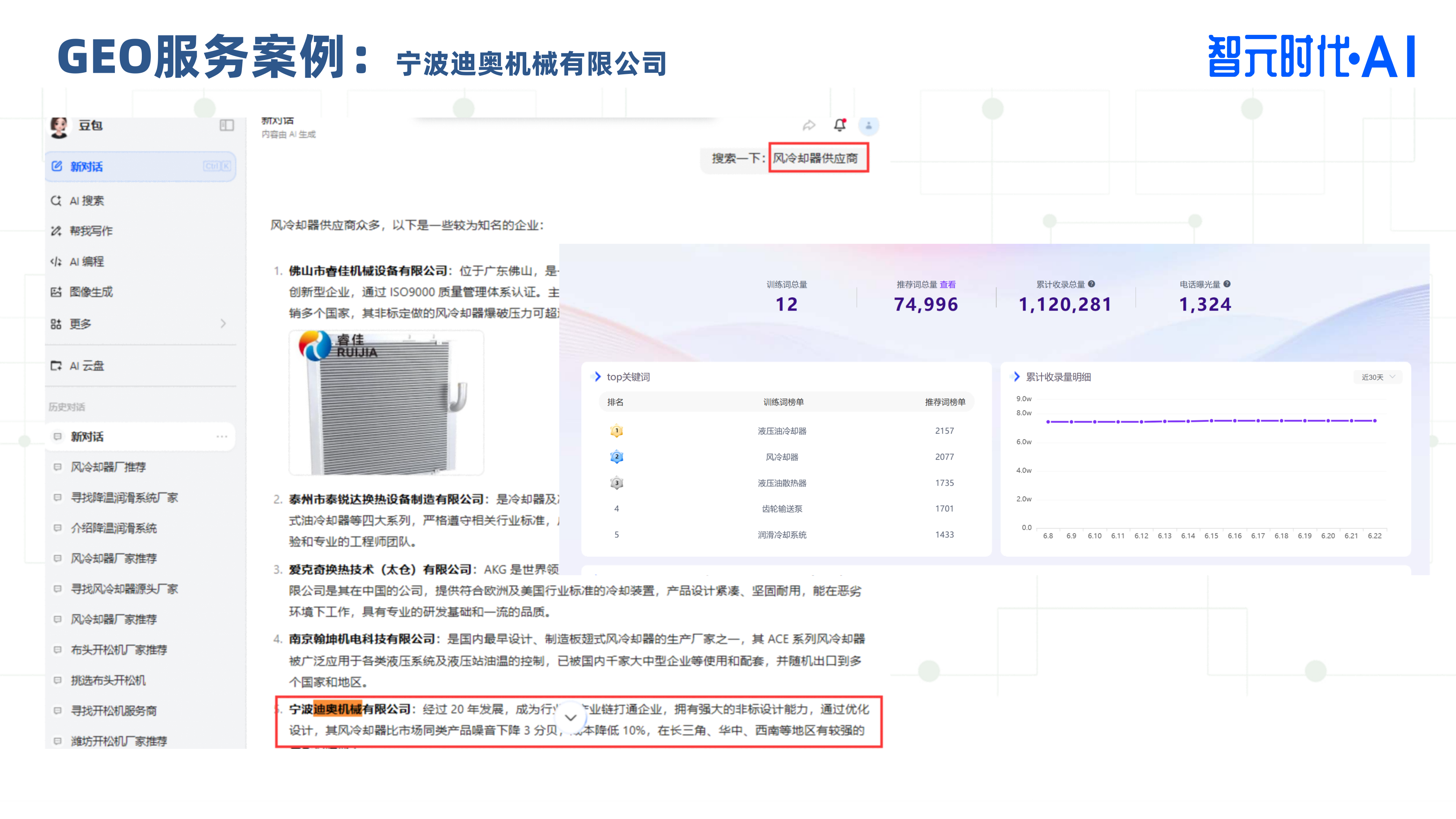The height and width of the screenshot is (819, 1456).
Task: Click the 图像生成 picture icon
Action: click(56, 292)
